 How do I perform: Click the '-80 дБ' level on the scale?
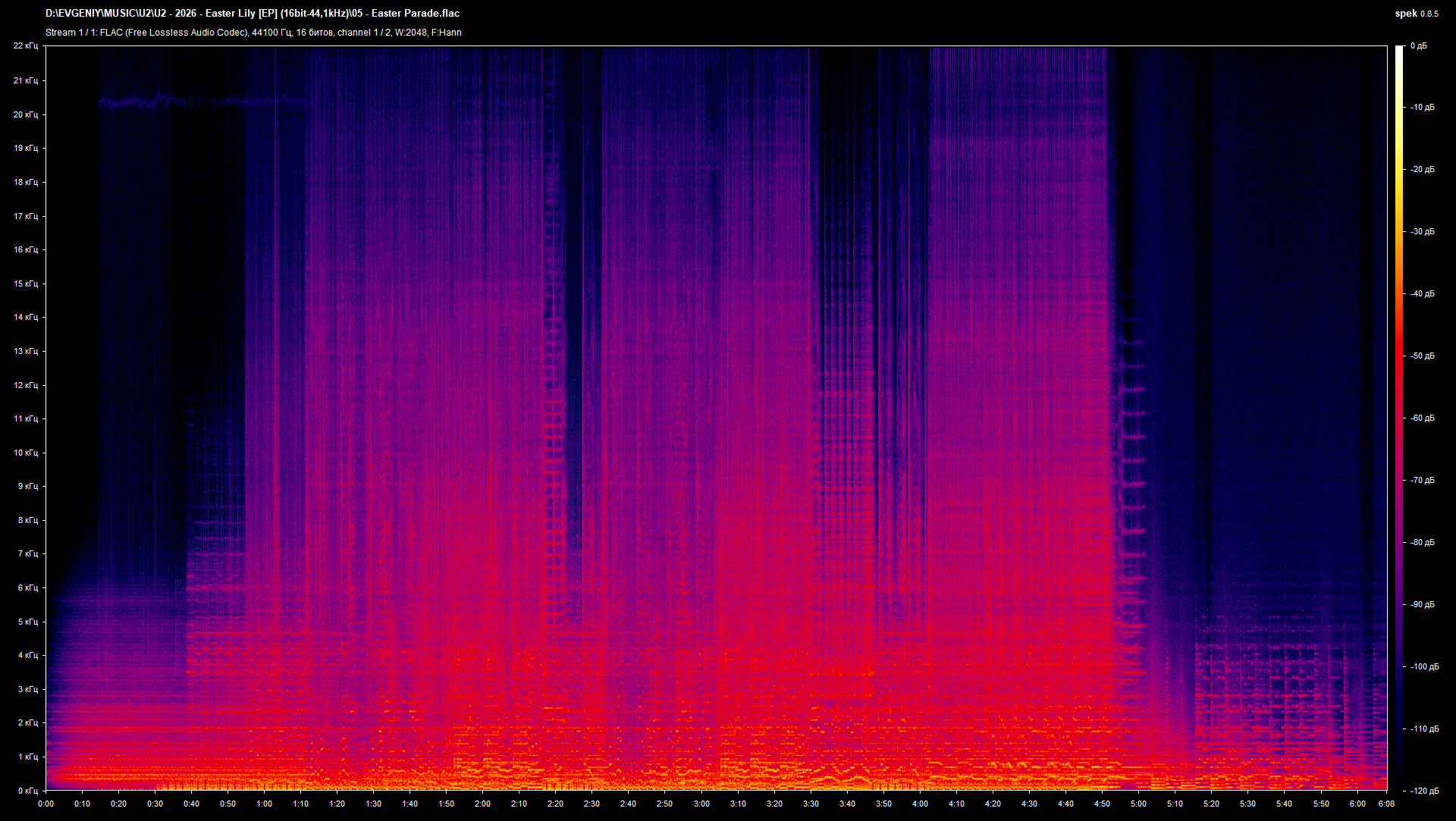1423,543
